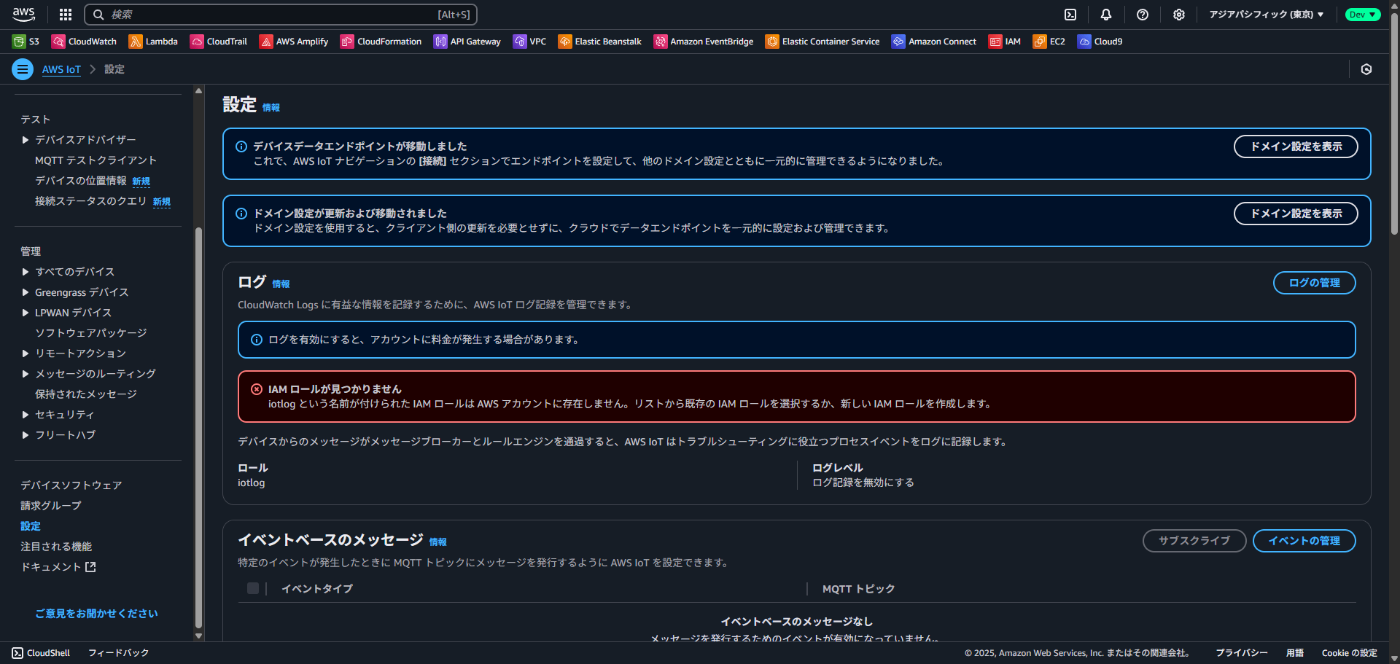Viewport: 1400px width, 664px height.
Task: Click ご意見をお聞かせください link
Action: click(96, 614)
